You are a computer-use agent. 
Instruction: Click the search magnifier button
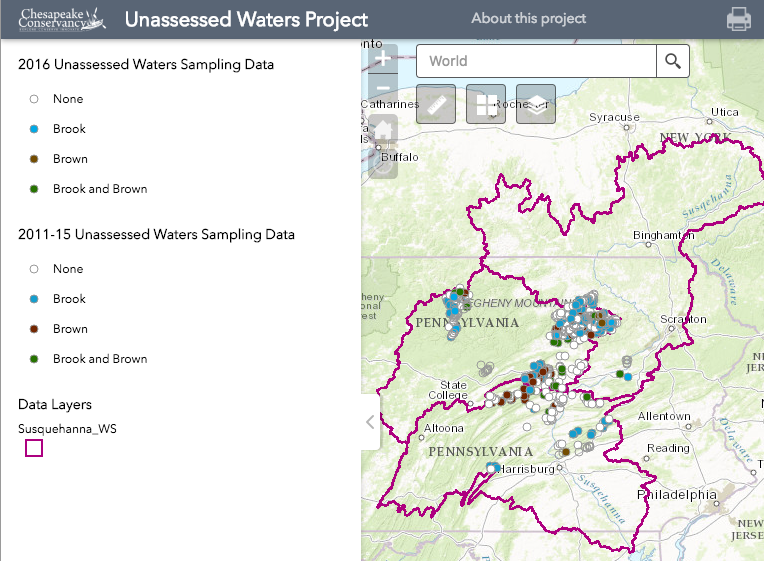click(673, 61)
